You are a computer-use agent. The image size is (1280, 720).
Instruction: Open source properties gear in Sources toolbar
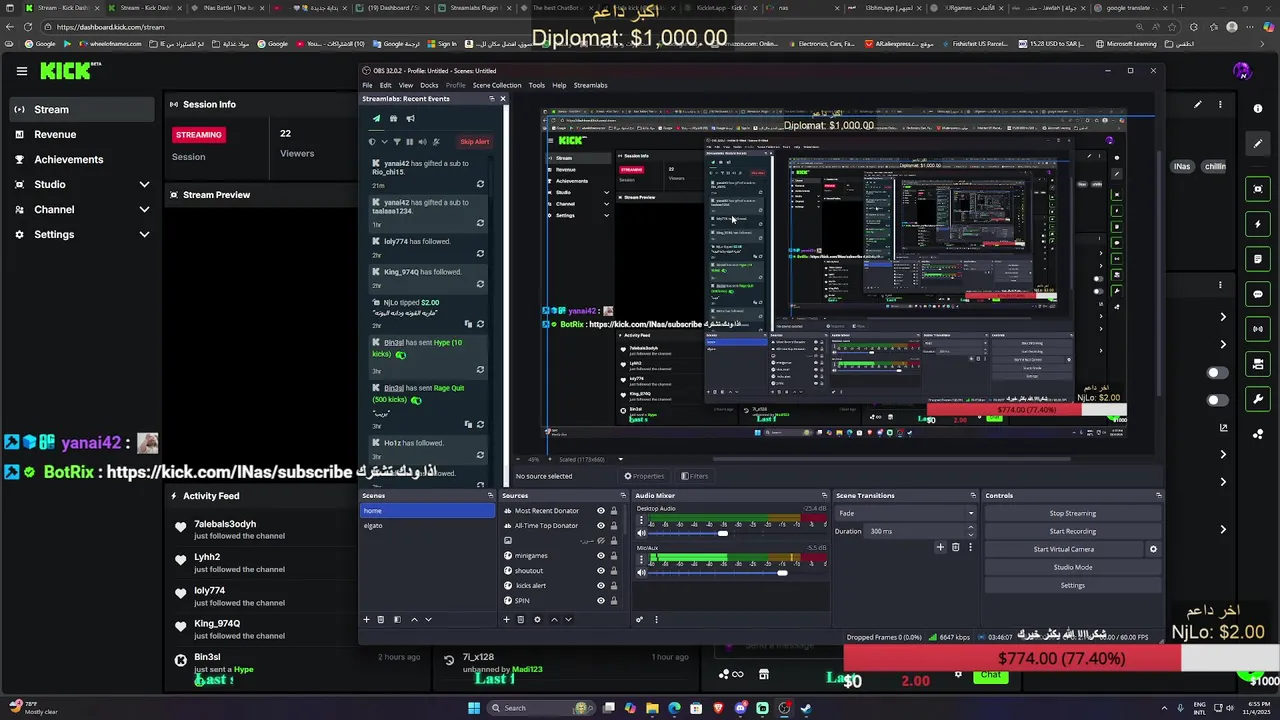537,619
